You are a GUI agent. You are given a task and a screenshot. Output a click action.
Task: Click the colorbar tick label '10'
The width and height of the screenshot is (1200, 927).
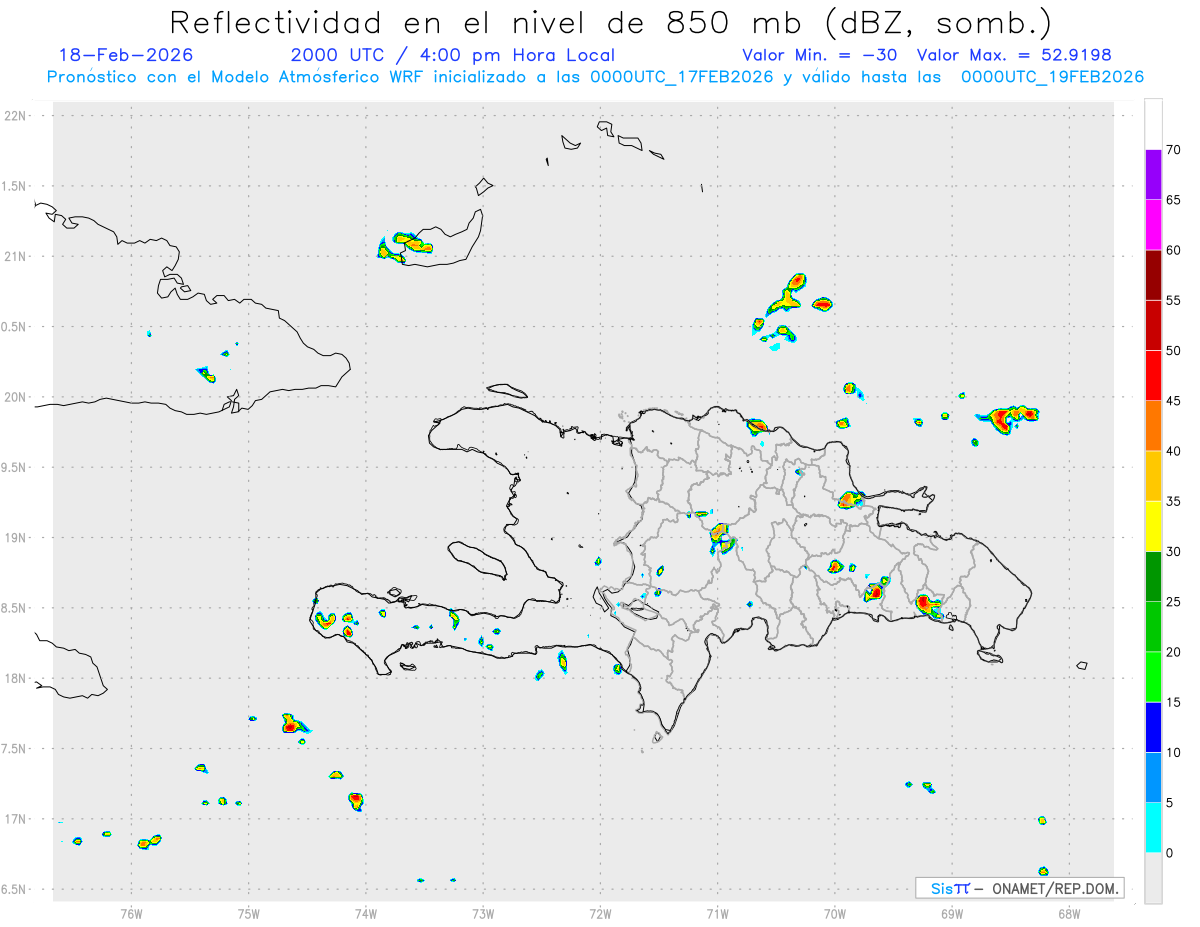pyautogui.click(x=1175, y=752)
